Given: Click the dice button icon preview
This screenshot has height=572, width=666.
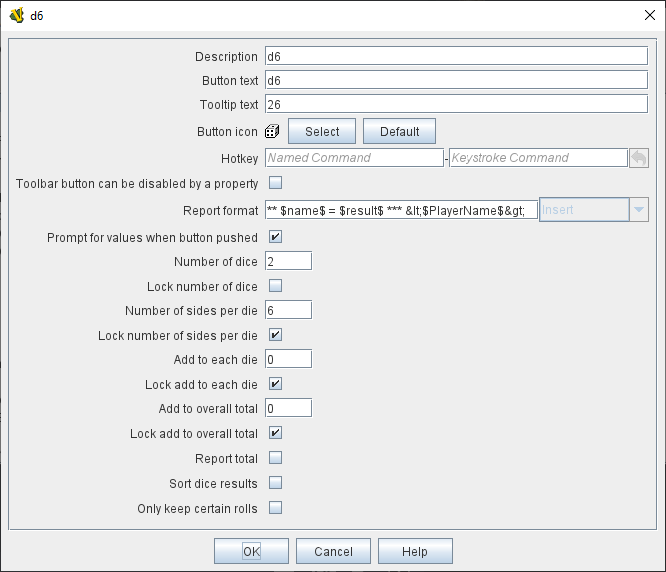Looking at the screenshot, I should point(272,131).
